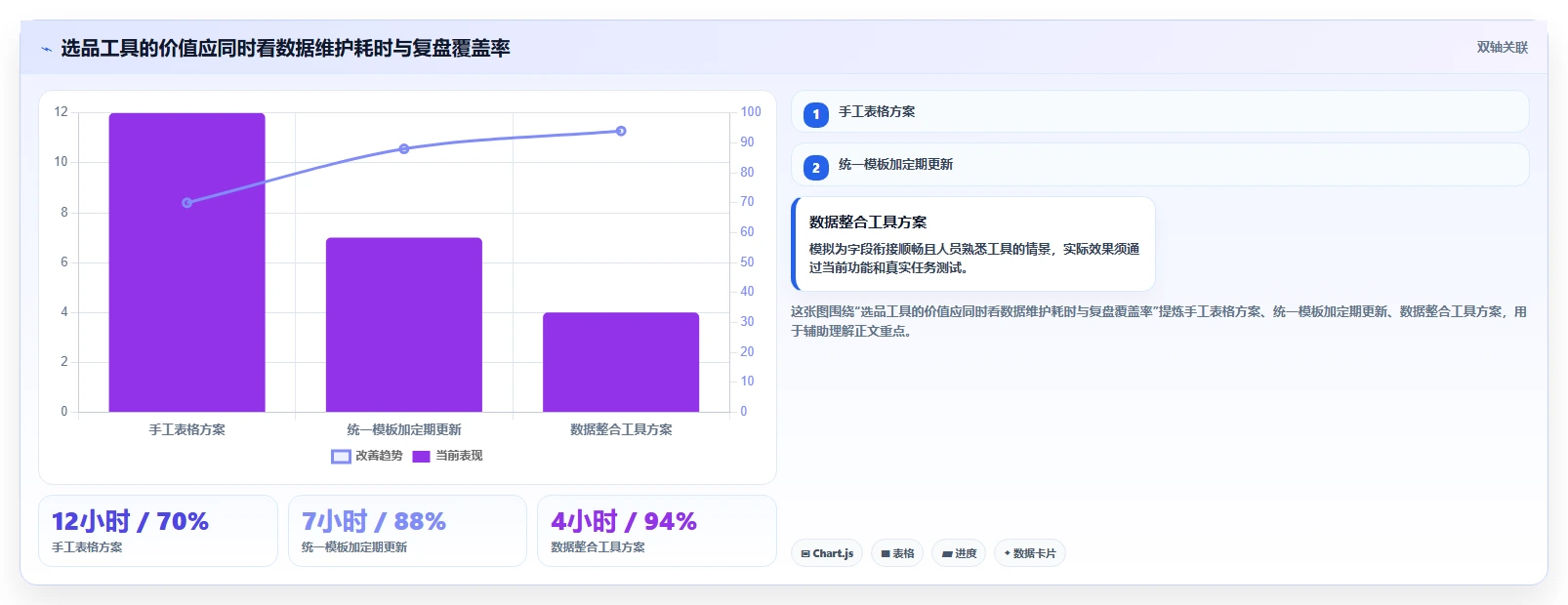Image resolution: width=1568 pixels, height=605 pixels.
Task: Click the 当前表现 legend text
Action: [x=459, y=456]
